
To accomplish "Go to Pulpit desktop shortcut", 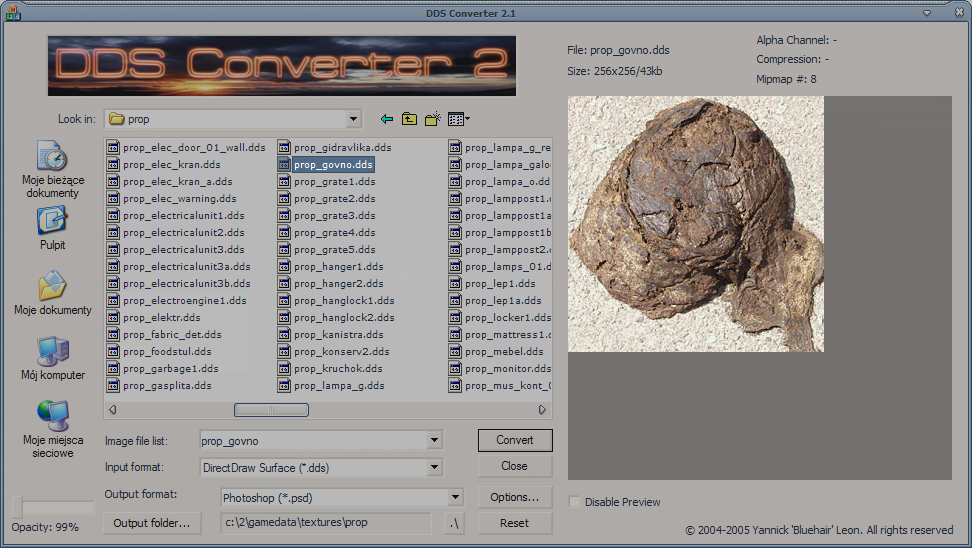I will pyautogui.click(x=52, y=228).
